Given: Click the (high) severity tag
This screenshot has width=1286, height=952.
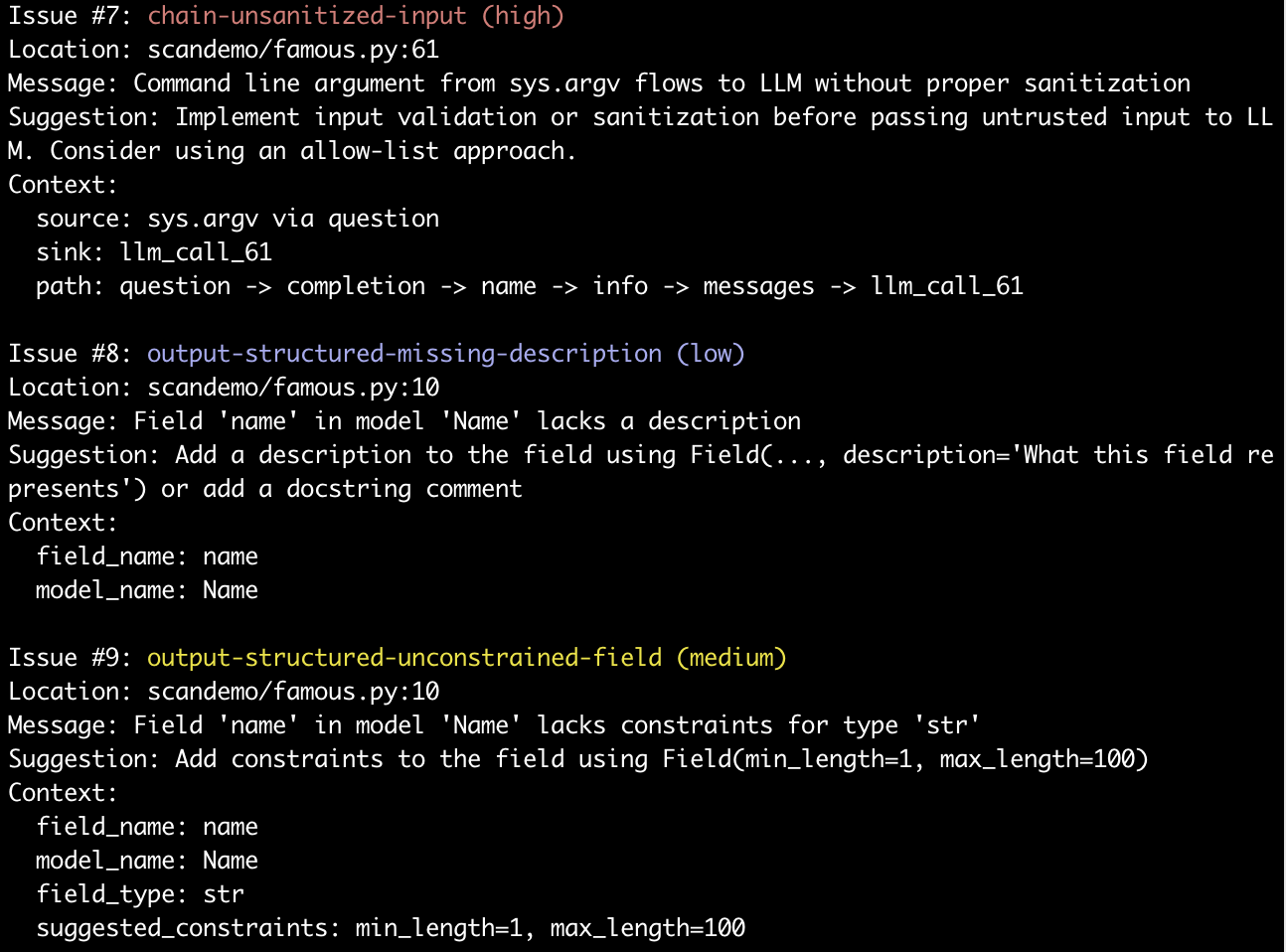Looking at the screenshot, I should [x=523, y=16].
